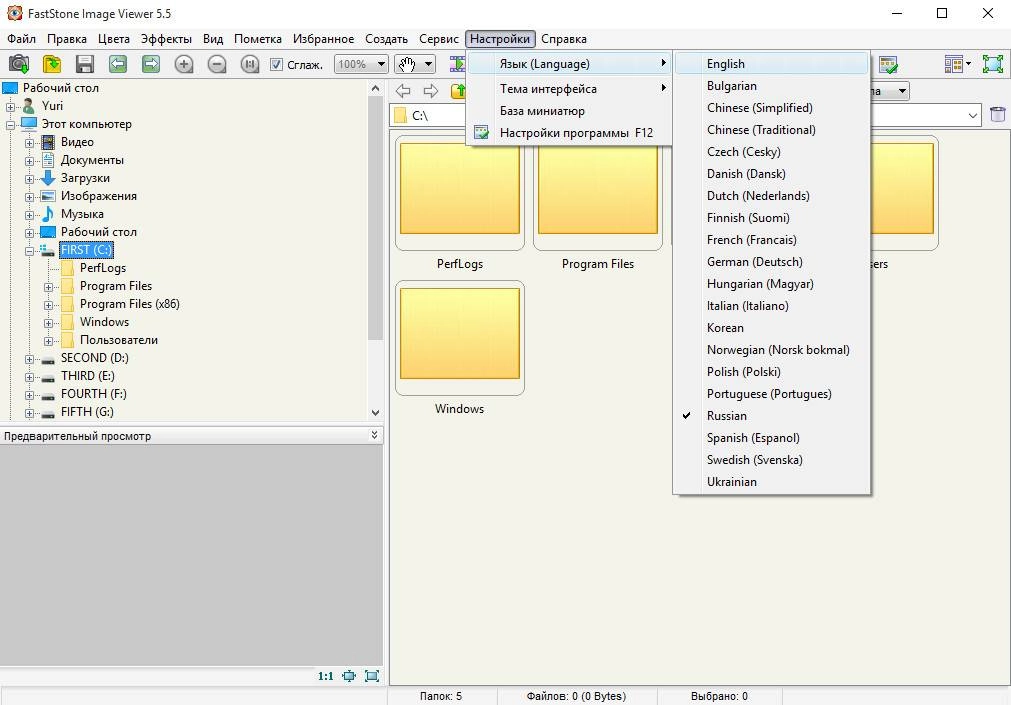Click the fit preview to window icon
1011x705 pixels.
coord(349,676)
